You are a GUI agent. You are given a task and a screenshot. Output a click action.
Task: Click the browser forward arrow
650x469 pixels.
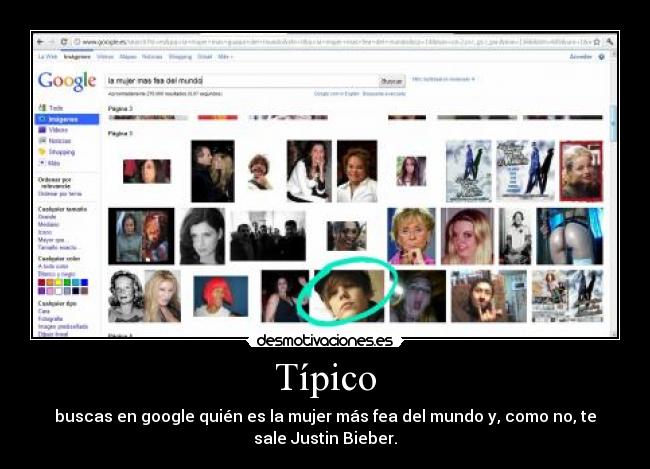[52, 42]
